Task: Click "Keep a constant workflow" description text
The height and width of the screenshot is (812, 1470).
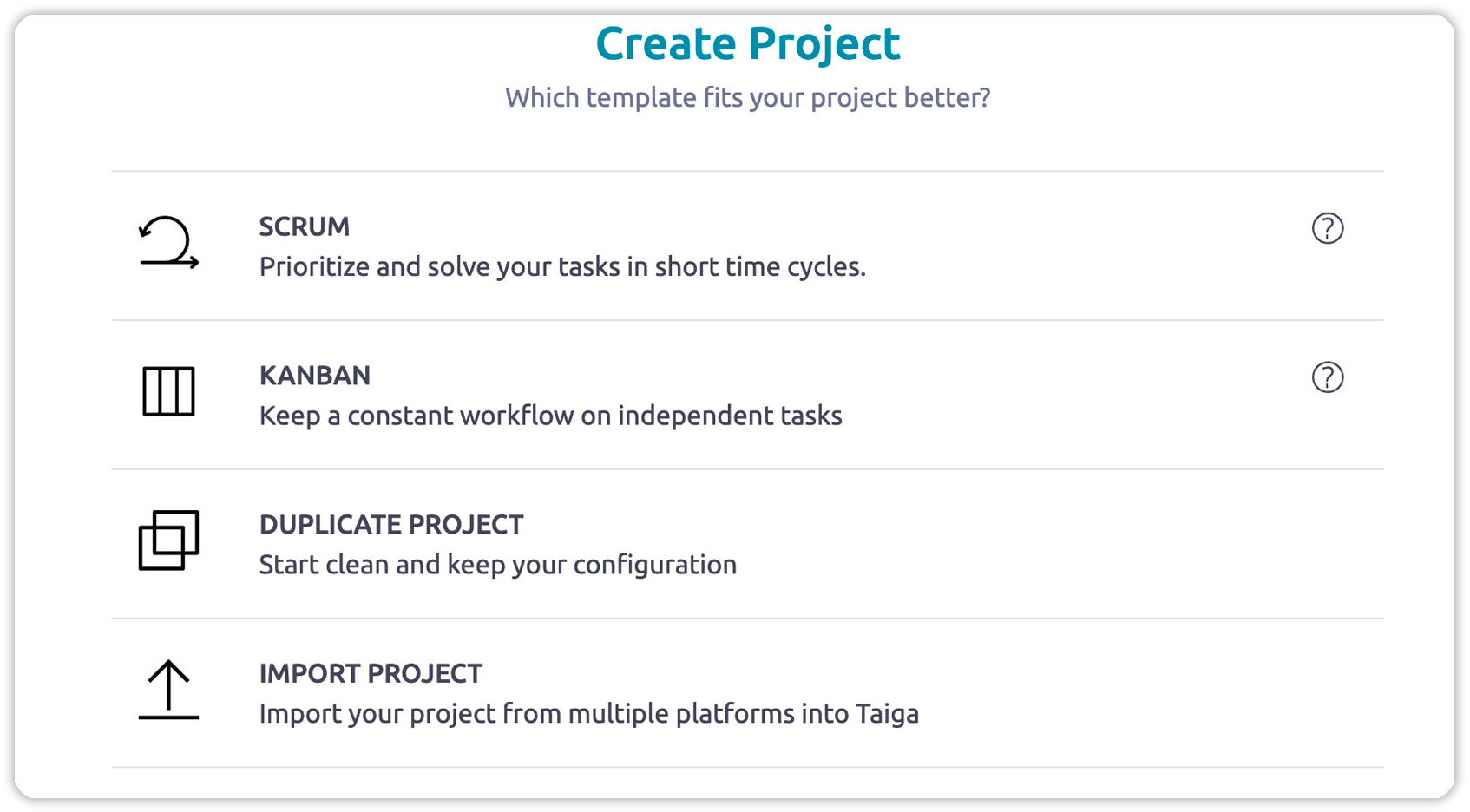Action: coord(550,416)
